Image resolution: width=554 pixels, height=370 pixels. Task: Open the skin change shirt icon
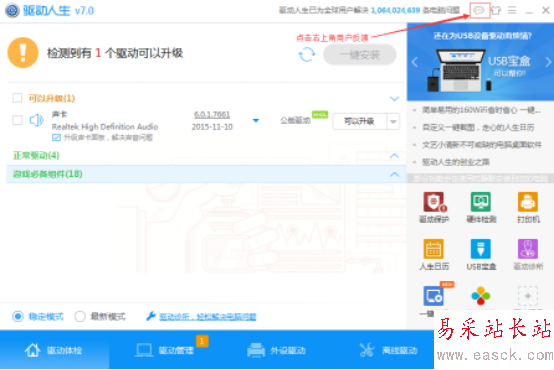click(496, 10)
